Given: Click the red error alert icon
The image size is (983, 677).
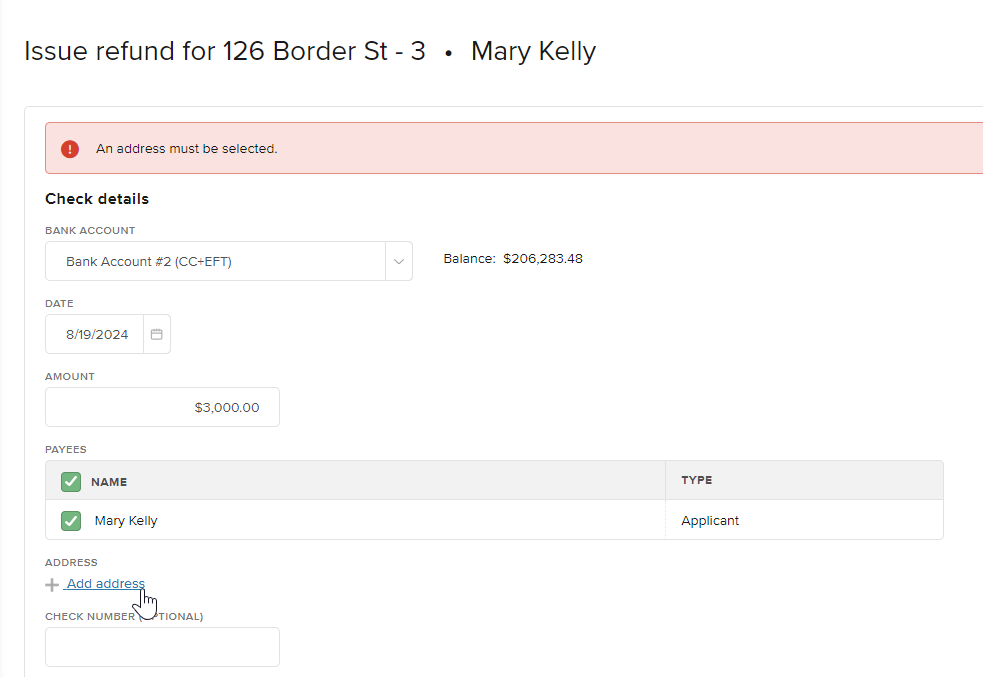Looking at the screenshot, I should pyautogui.click(x=70, y=149).
